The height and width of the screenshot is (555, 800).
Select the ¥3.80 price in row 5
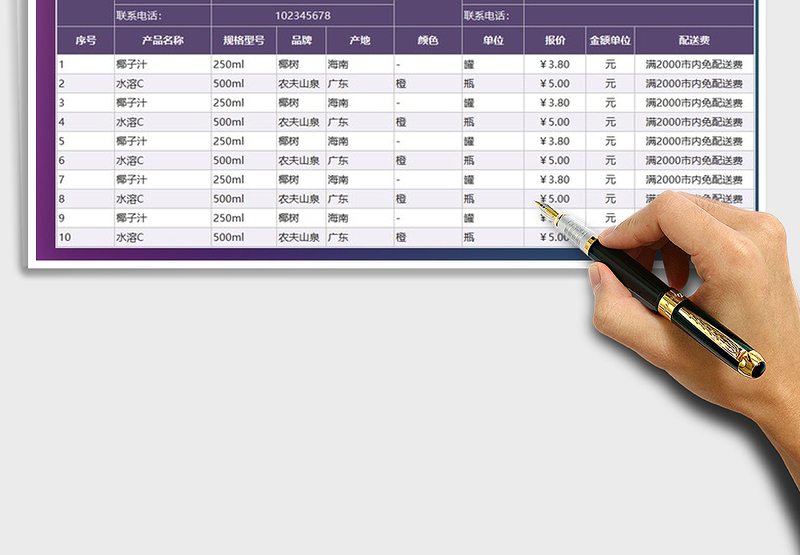tap(554, 141)
